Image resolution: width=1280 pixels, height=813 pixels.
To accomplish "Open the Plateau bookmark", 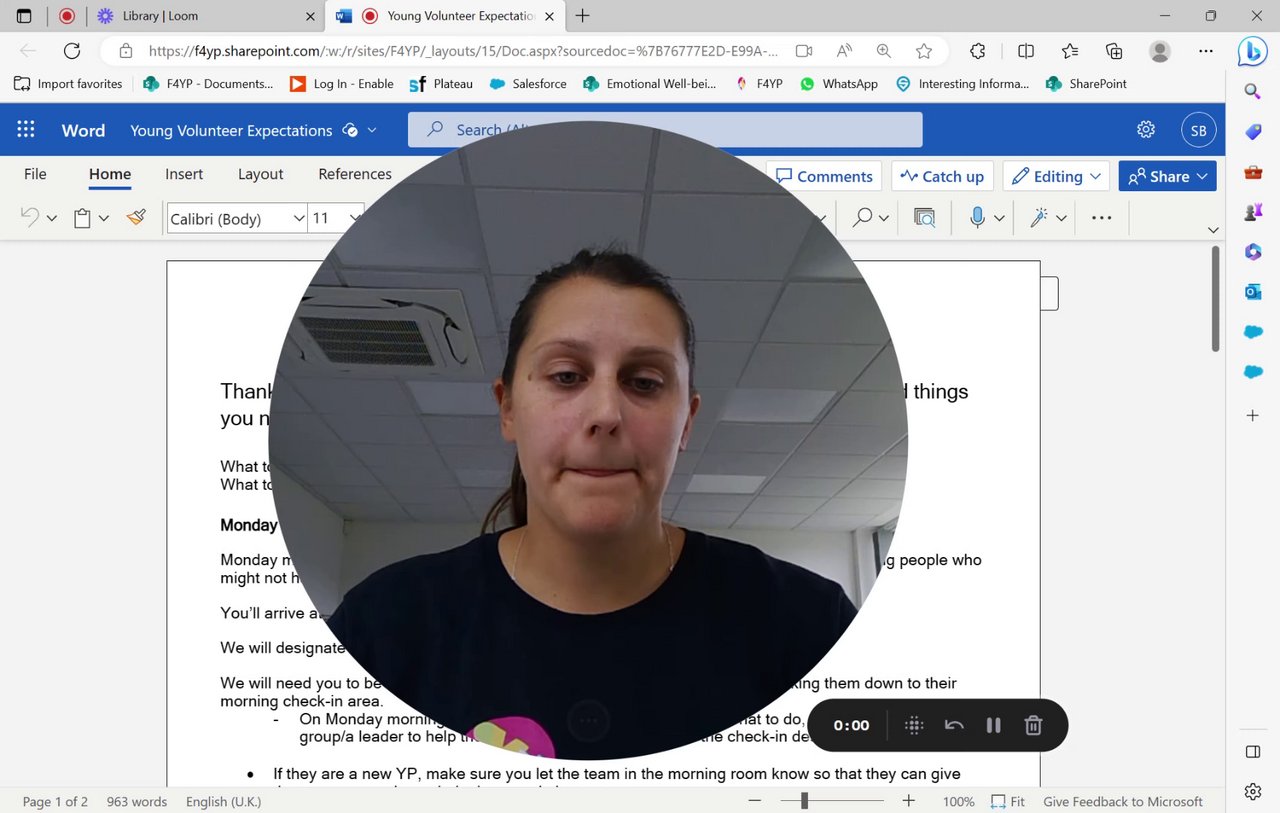I will pyautogui.click(x=441, y=84).
